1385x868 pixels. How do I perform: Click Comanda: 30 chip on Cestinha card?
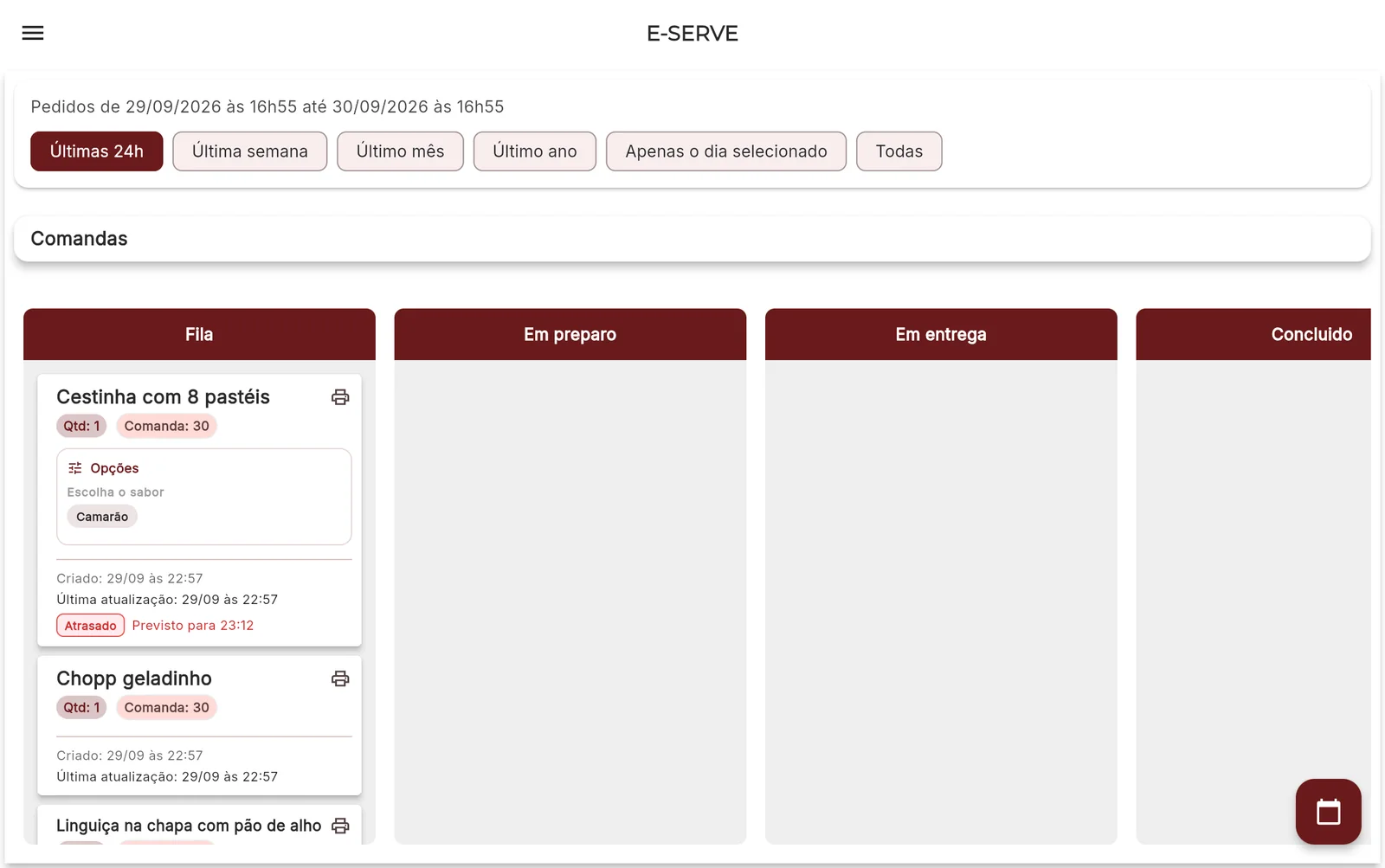tap(166, 426)
